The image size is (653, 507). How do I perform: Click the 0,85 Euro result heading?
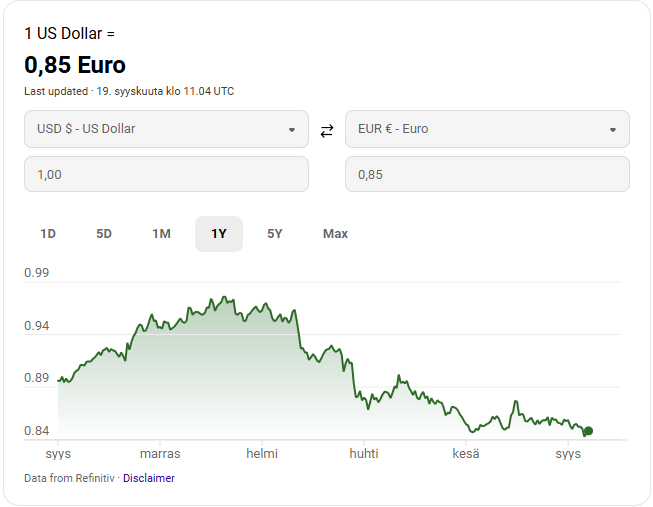point(75,66)
